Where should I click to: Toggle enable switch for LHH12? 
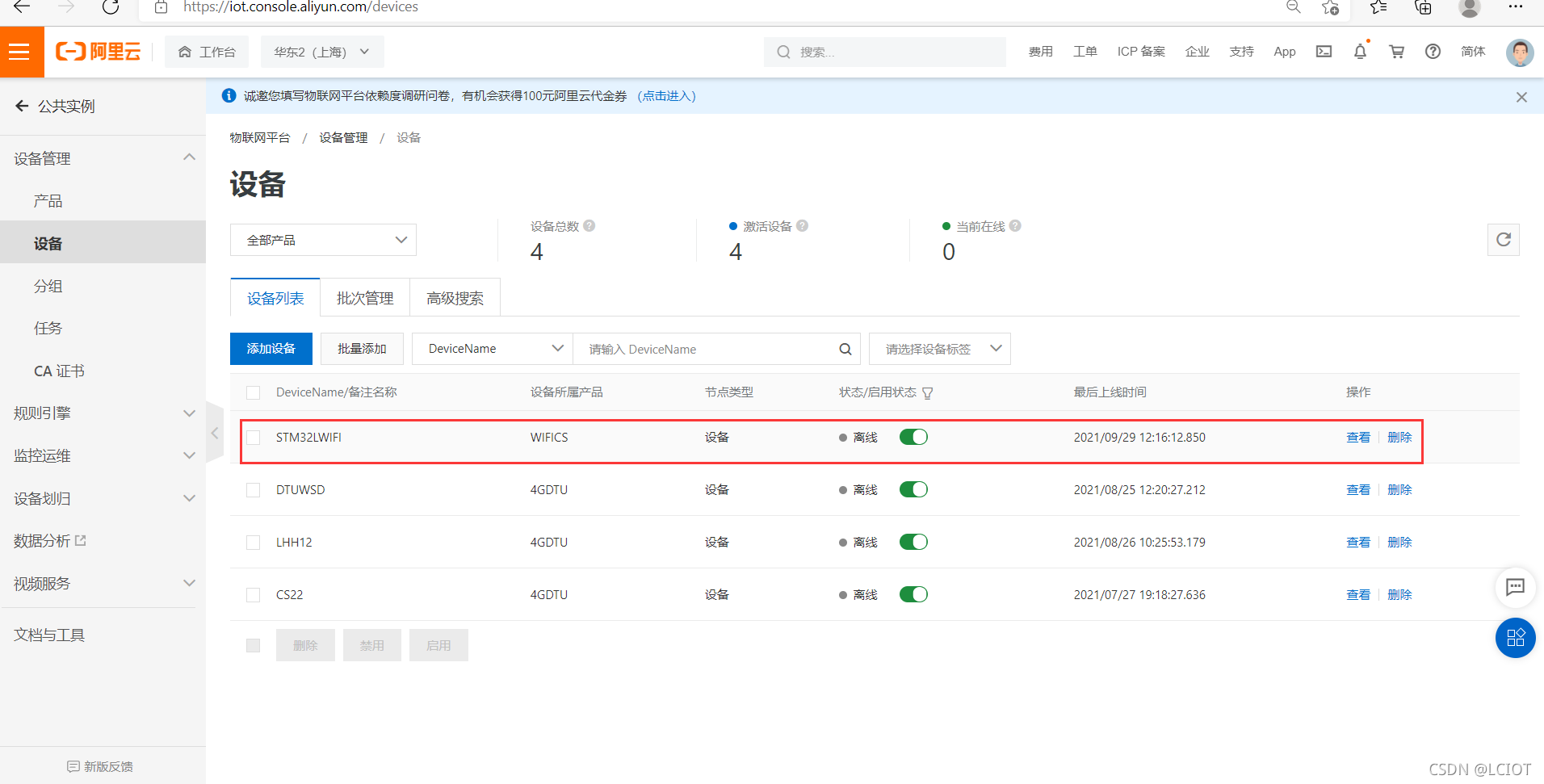(913, 542)
